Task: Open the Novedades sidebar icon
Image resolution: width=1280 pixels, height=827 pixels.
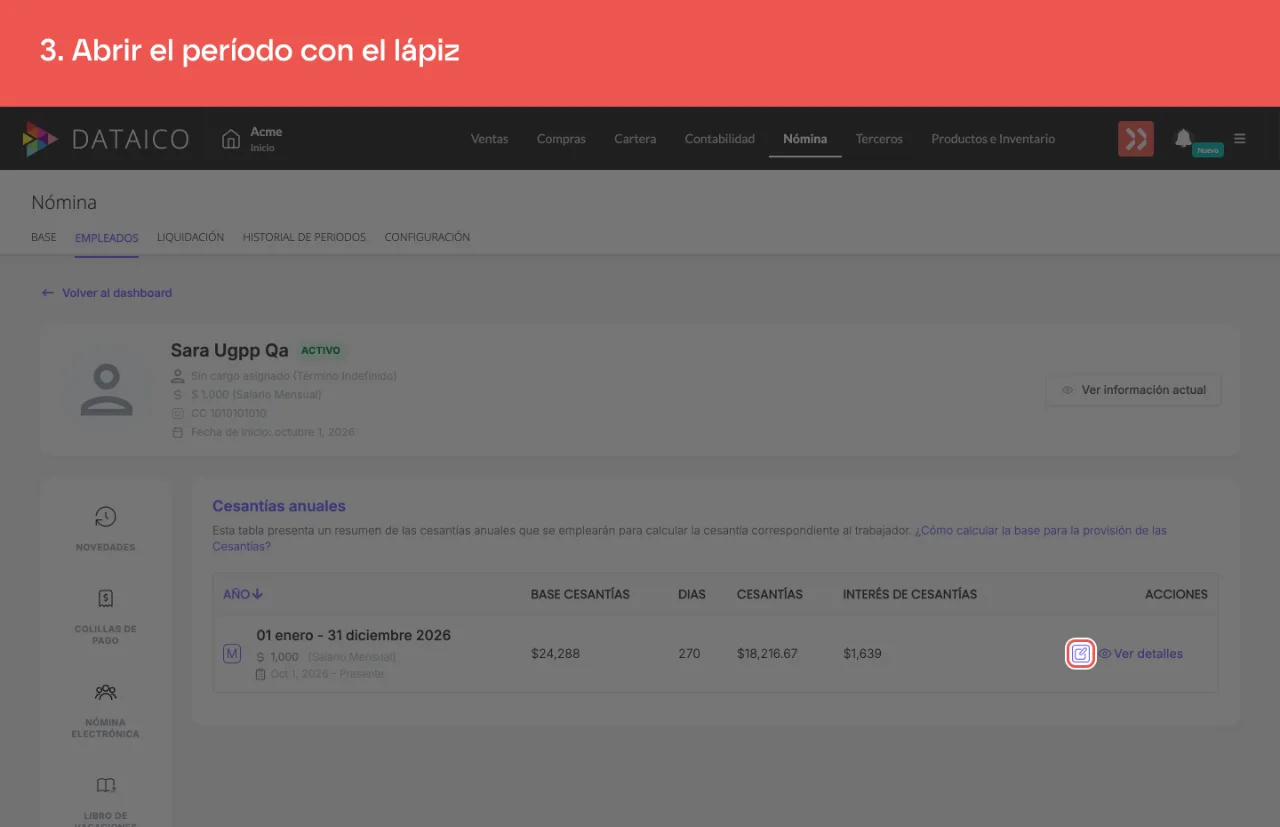Action: [105, 517]
